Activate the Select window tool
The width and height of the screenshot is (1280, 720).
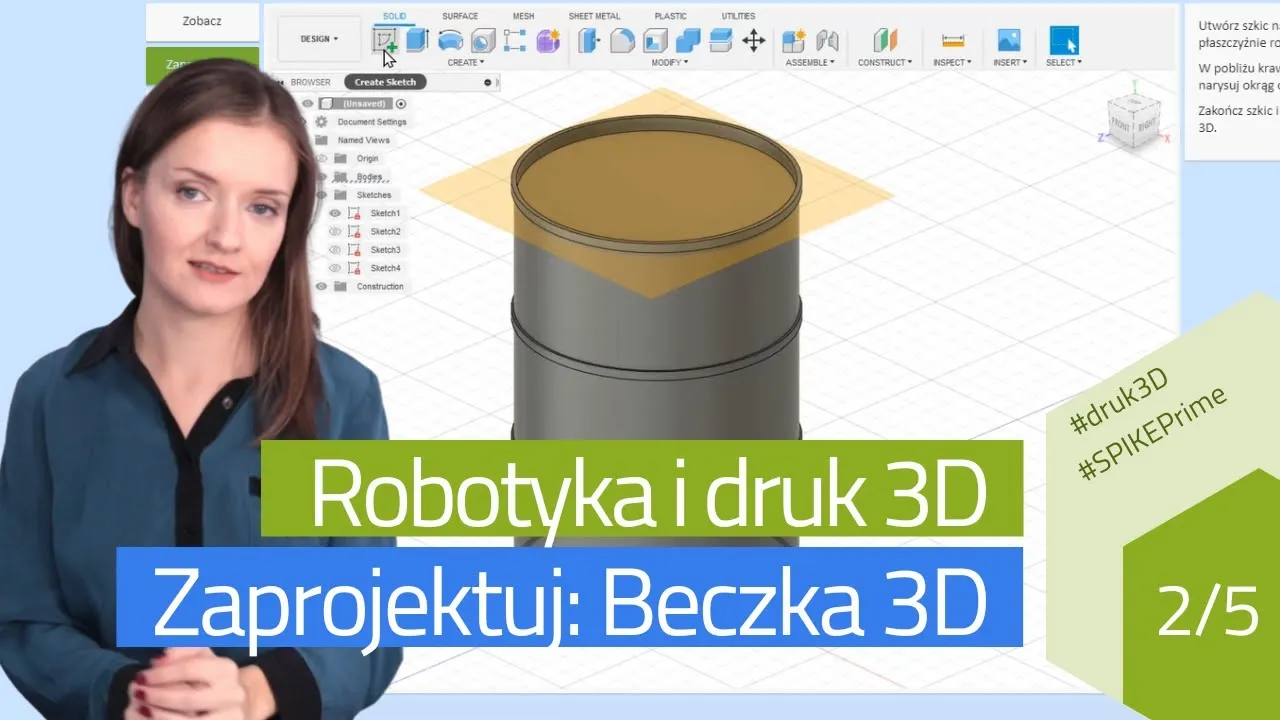click(1062, 40)
